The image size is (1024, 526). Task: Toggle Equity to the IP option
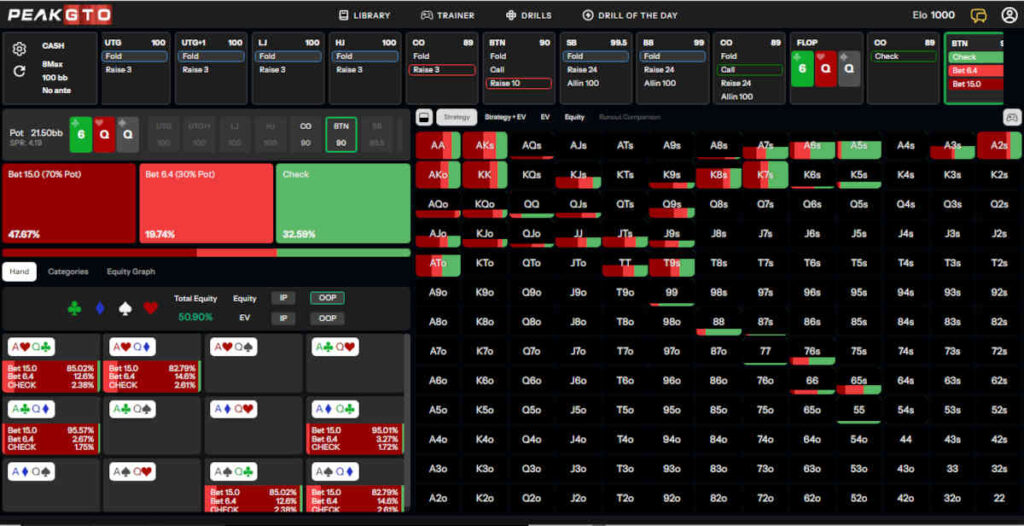pyautogui.click(x=283, y=298)
